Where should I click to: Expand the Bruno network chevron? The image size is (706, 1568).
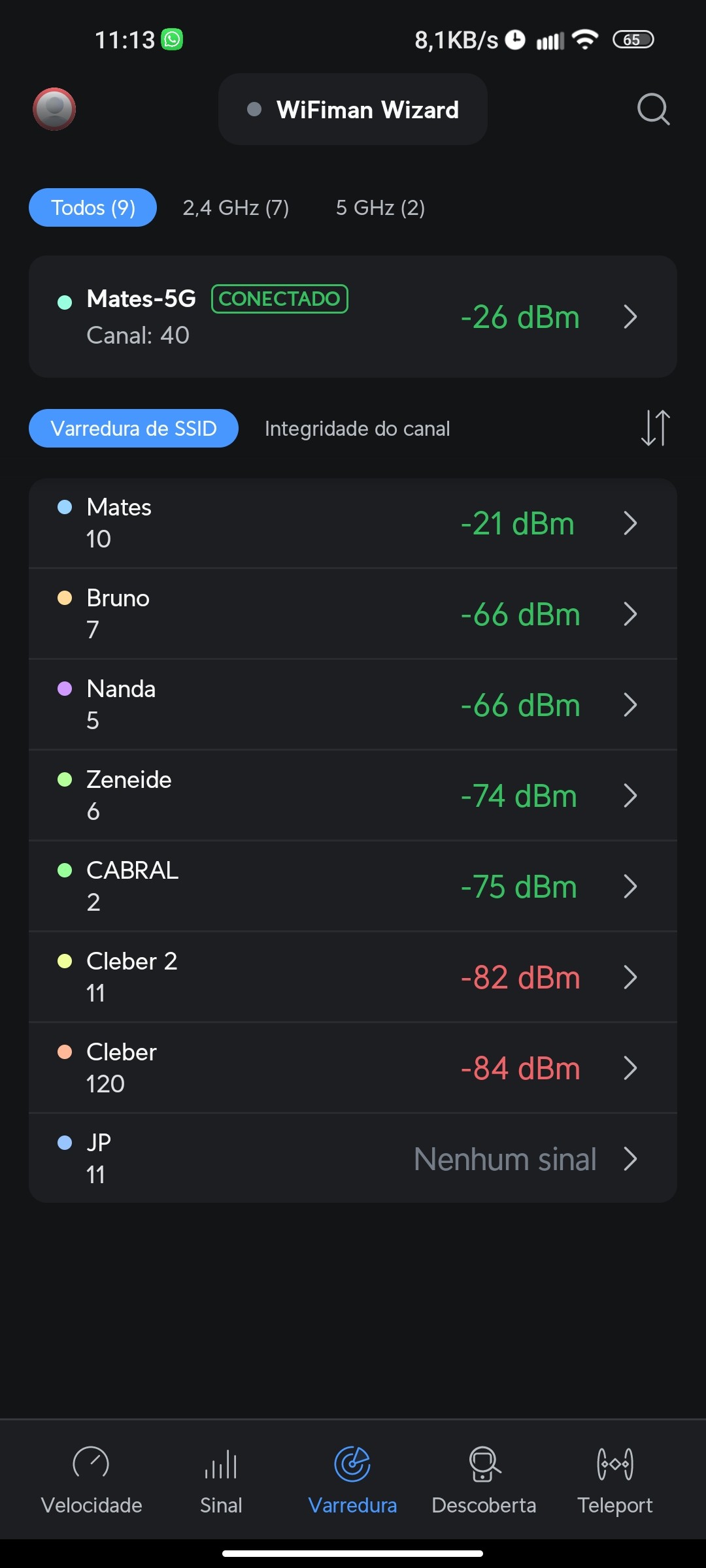(x=630, y=614)
